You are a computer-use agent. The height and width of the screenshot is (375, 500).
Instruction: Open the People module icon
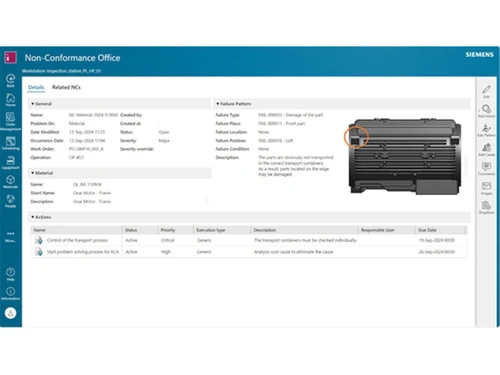click(x=10, y=201)
